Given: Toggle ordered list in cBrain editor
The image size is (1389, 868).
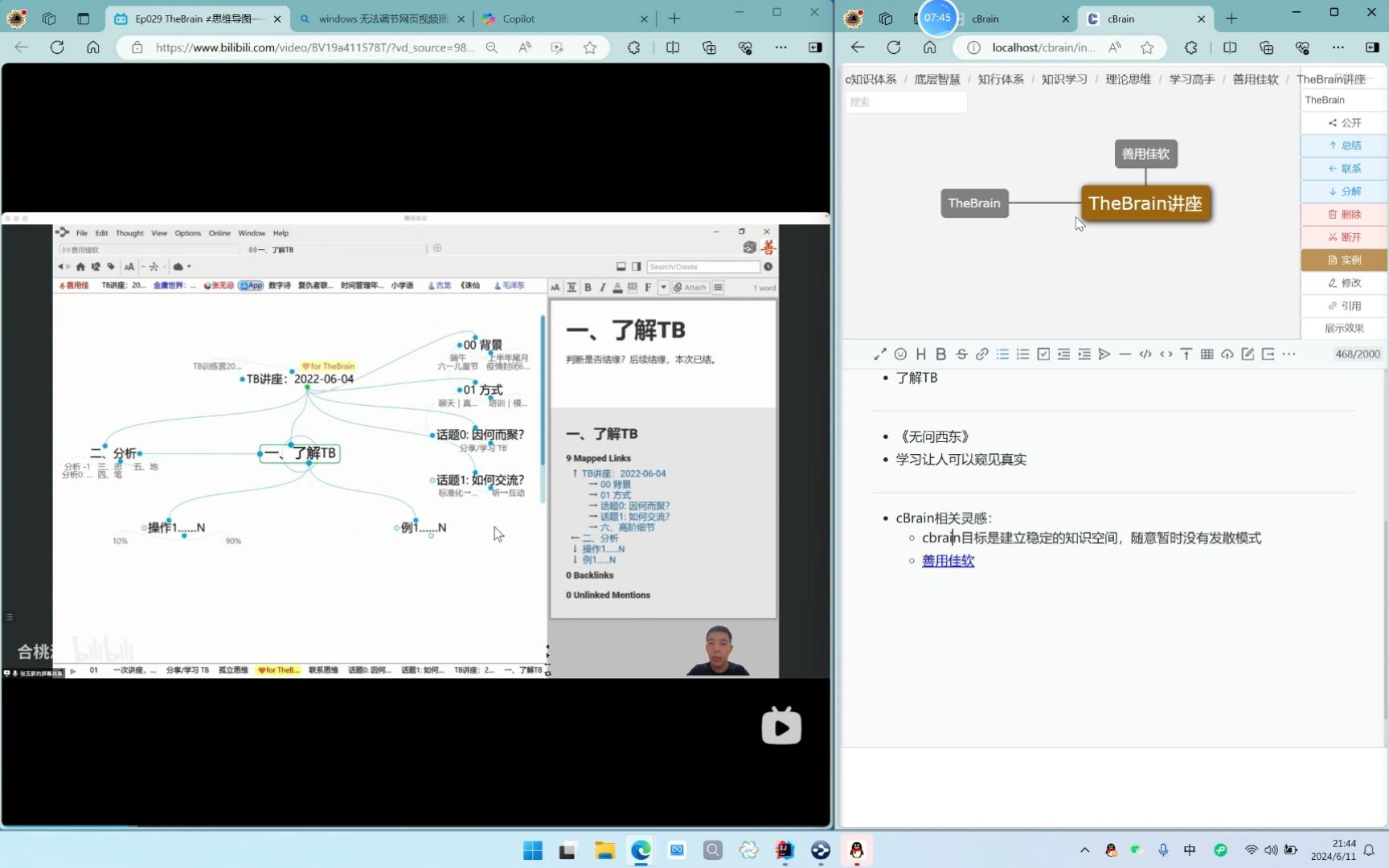Looking at the screenshot, I should (1022, 354).
